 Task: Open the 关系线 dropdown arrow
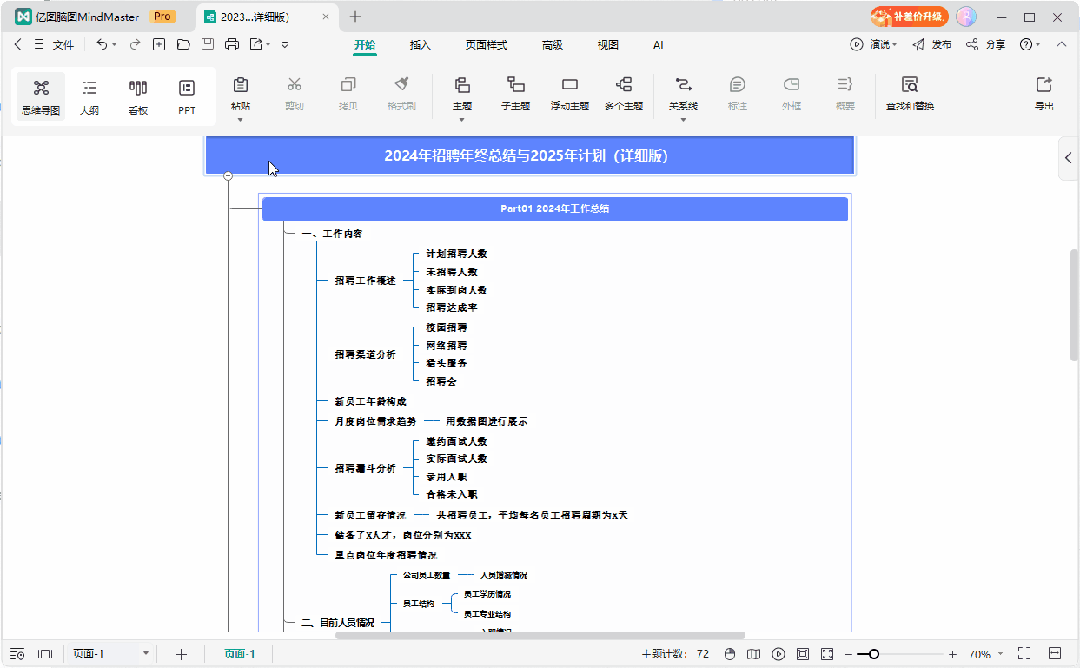[x=683, y=120]
